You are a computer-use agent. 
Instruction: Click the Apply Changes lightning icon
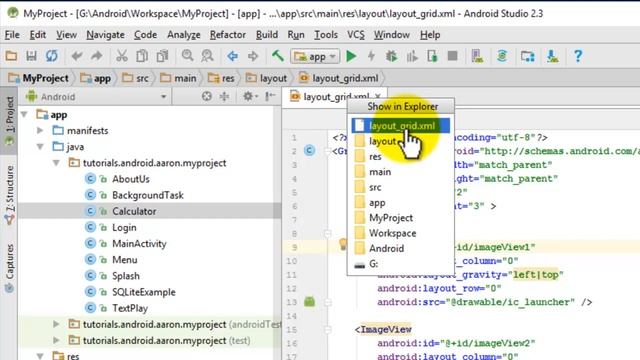click(371, 56)
